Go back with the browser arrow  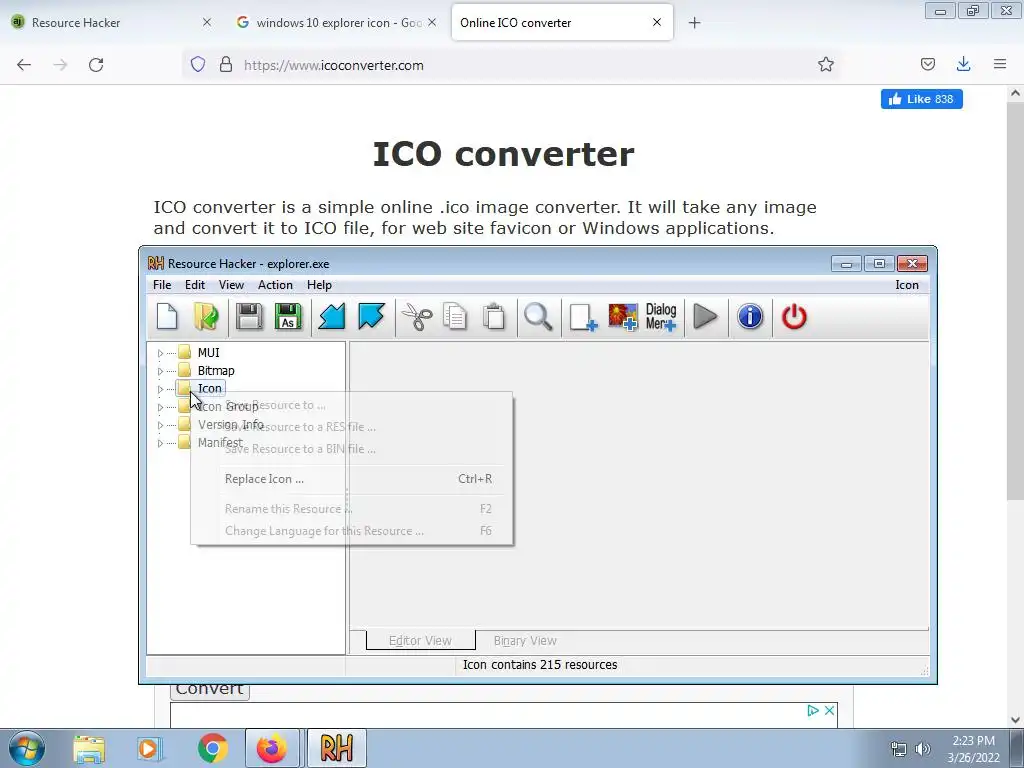point(24,65)
